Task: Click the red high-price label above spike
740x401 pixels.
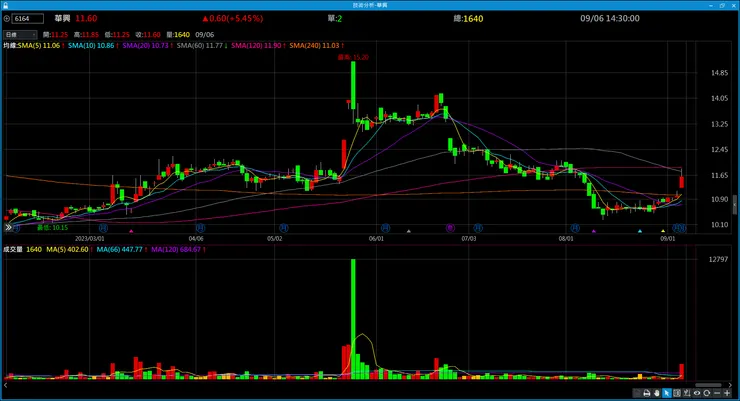Action: pyautogui.click(x=353, y=57)
